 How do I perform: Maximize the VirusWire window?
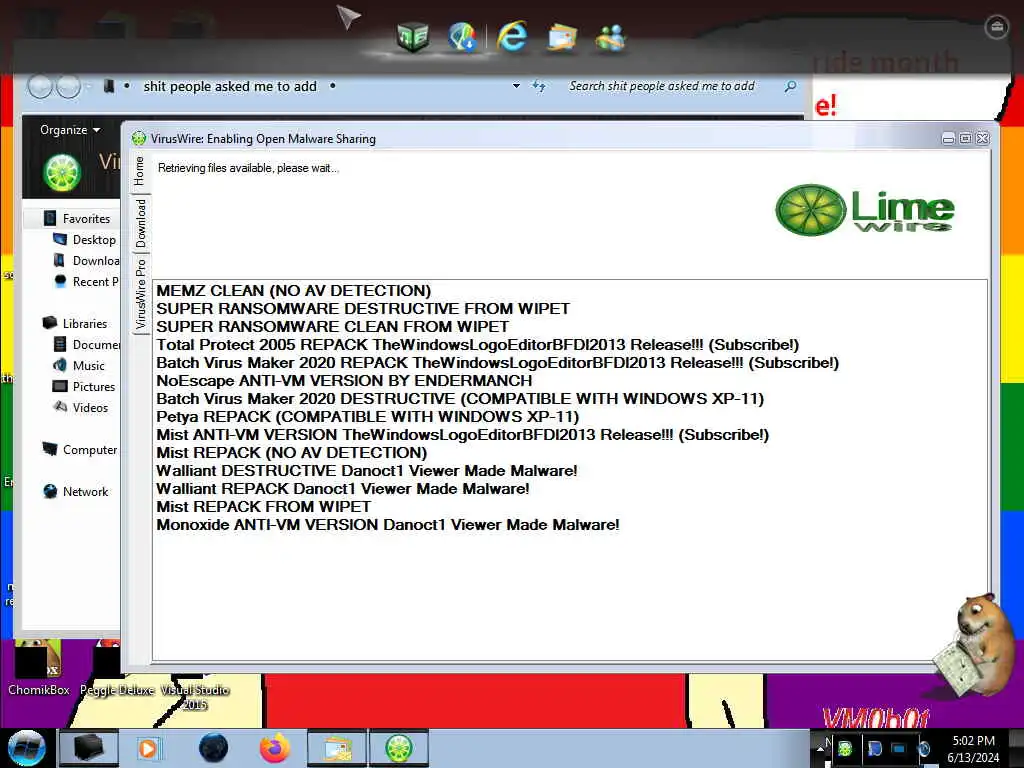(965, 138)
